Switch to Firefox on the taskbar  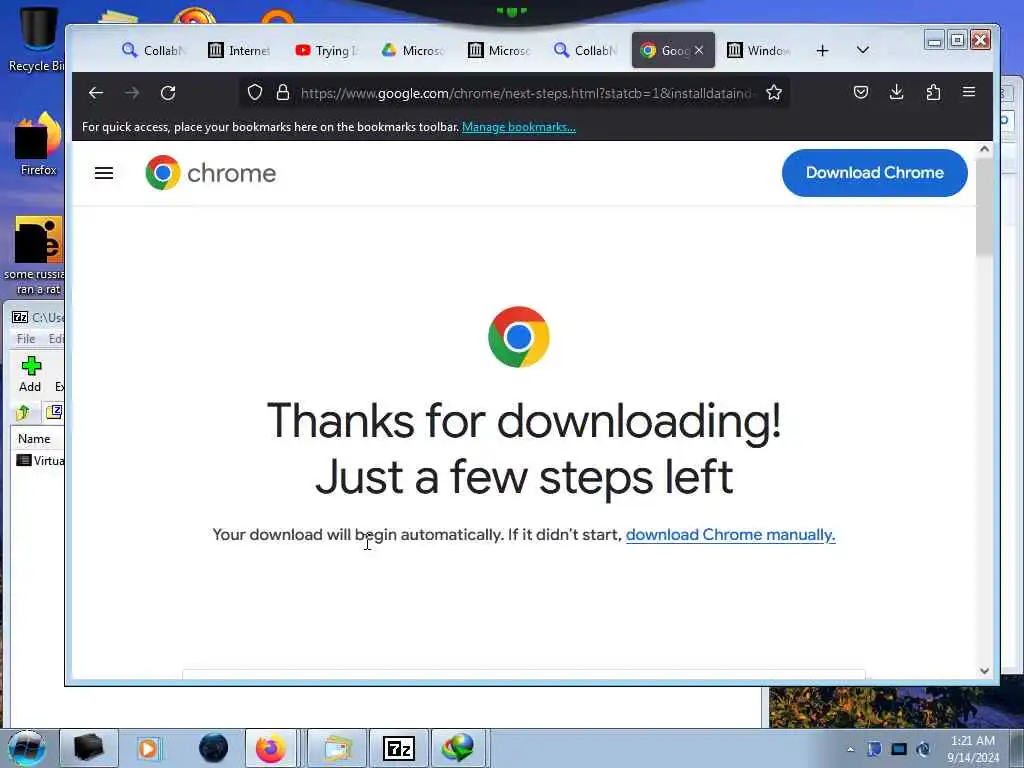point(271,748)
